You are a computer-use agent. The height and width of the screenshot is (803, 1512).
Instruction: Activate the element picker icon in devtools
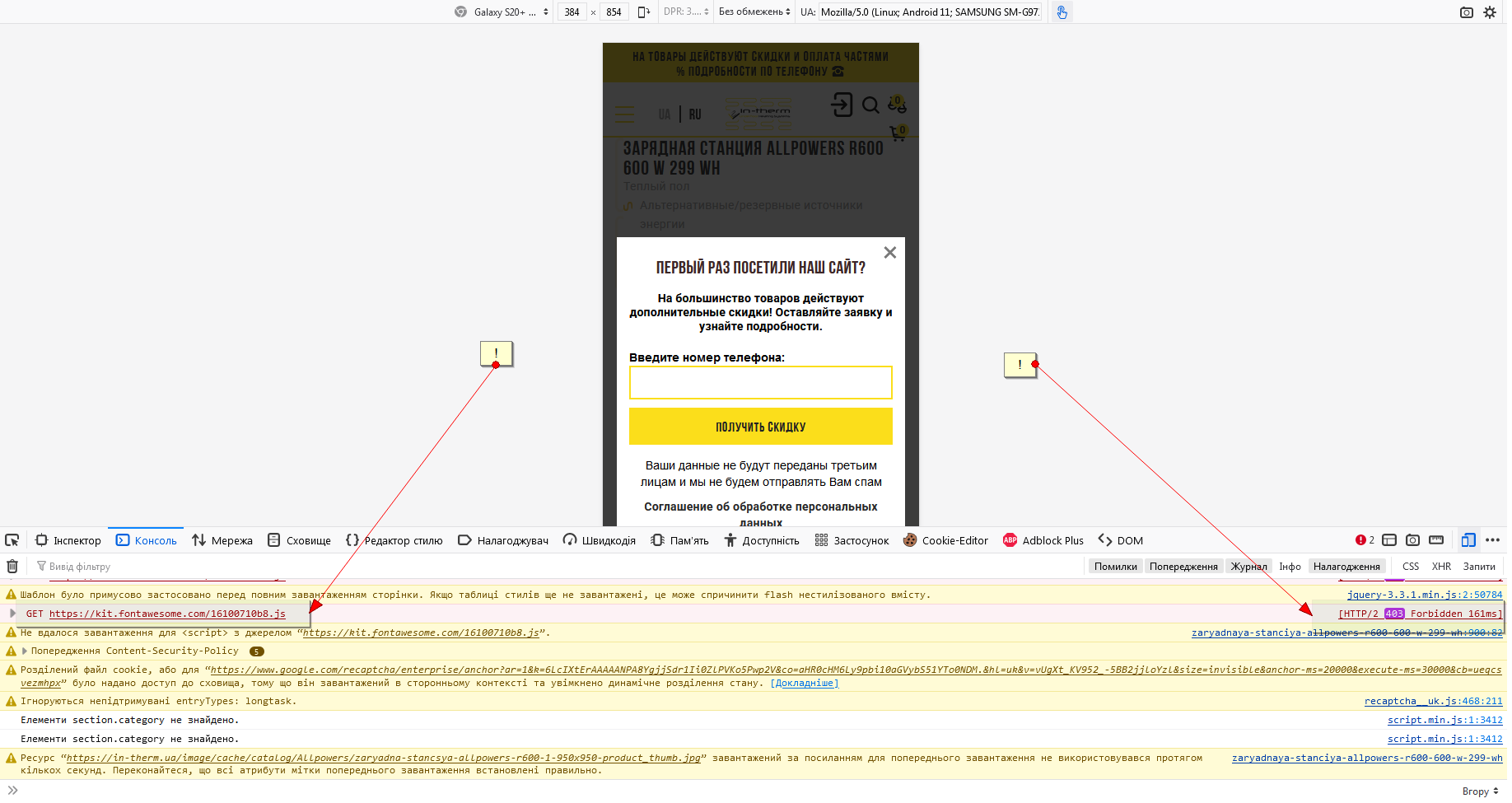pyautogui.click(x=12, y=540)
